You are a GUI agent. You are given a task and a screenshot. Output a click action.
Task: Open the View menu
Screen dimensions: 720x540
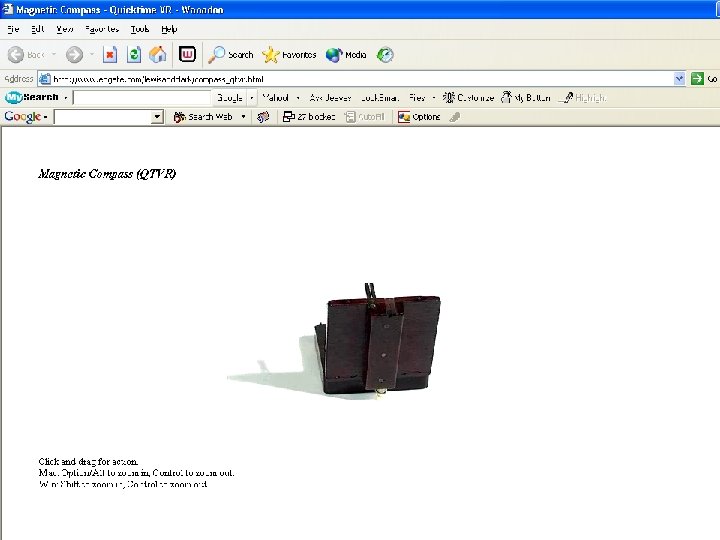click(x=65, y=29)
